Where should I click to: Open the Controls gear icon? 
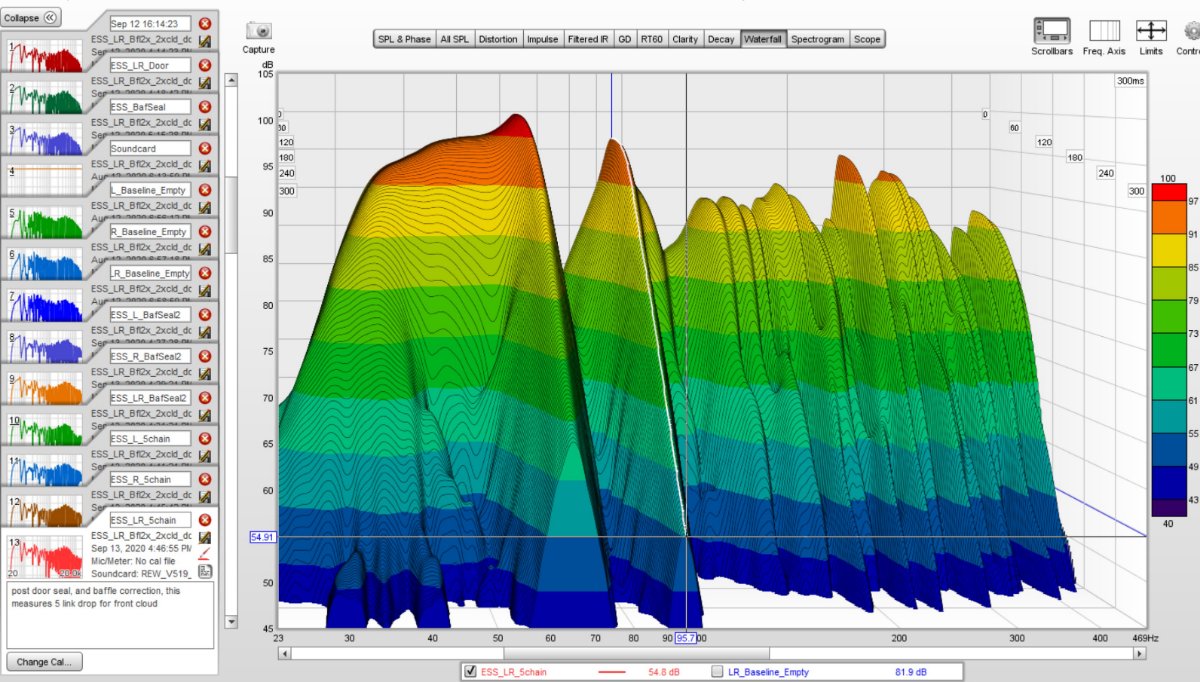1190,31
